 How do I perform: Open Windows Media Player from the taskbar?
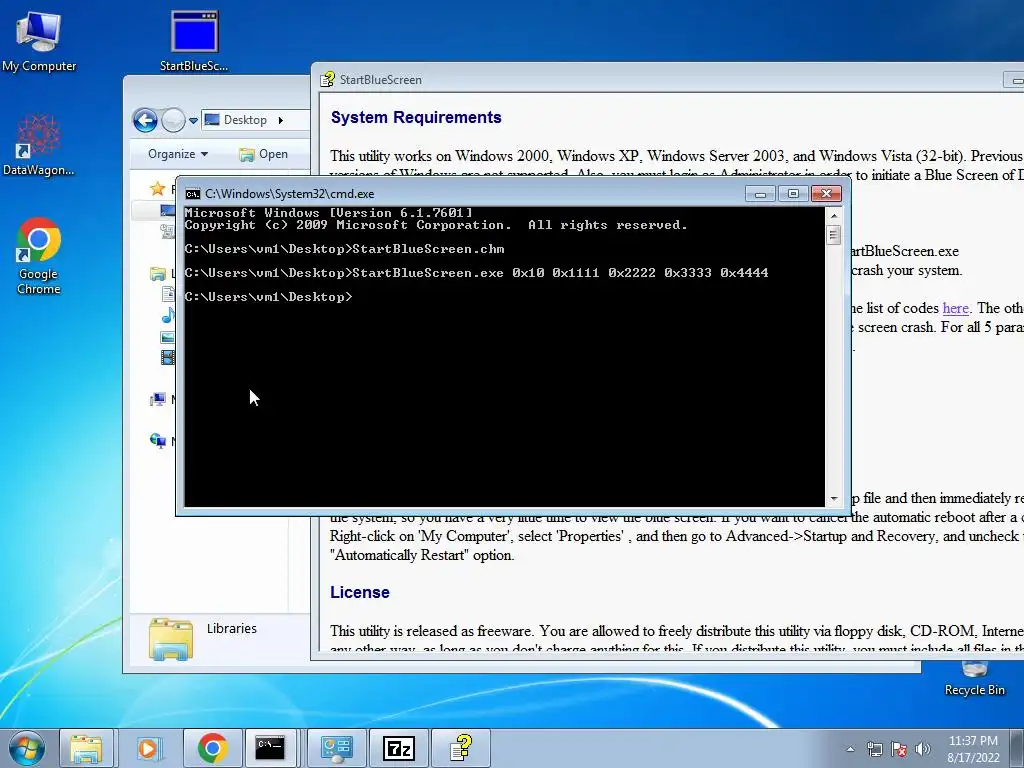click(149, 748)
